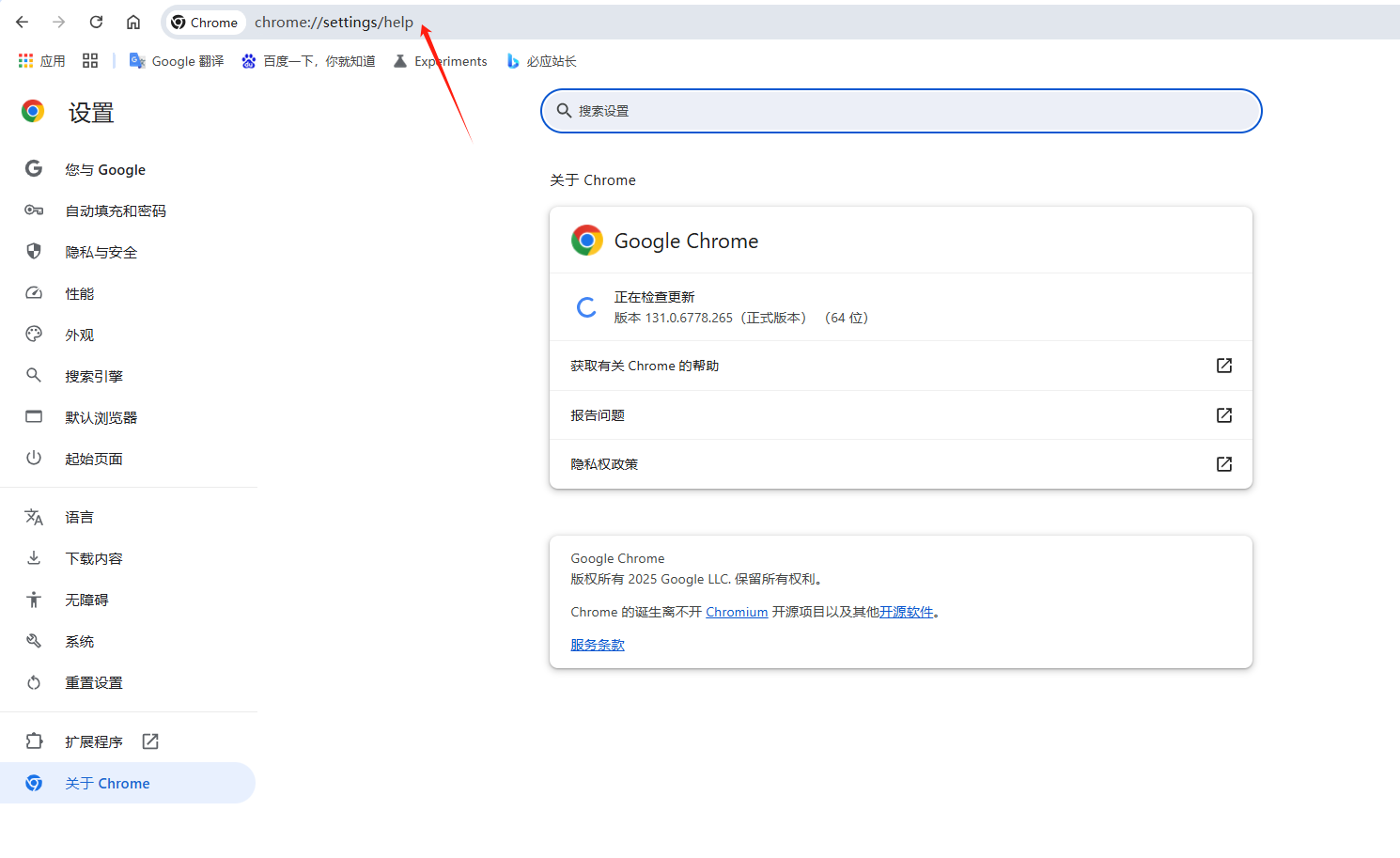The image size is (1400, 858).
Task: Click the forward navigation arrow
Action: [x=59, y=22]
